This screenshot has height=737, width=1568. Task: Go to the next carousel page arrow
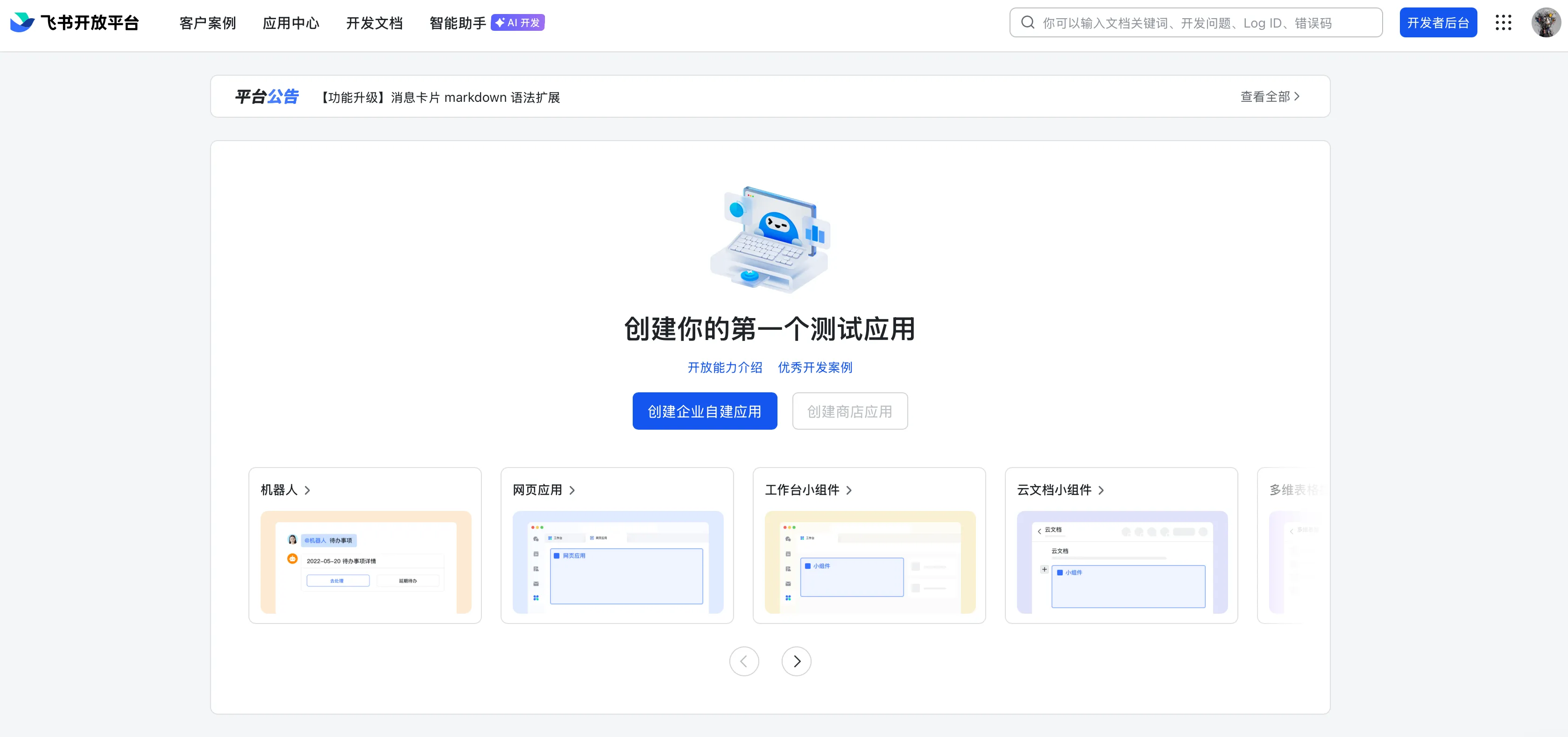[796, 661]
